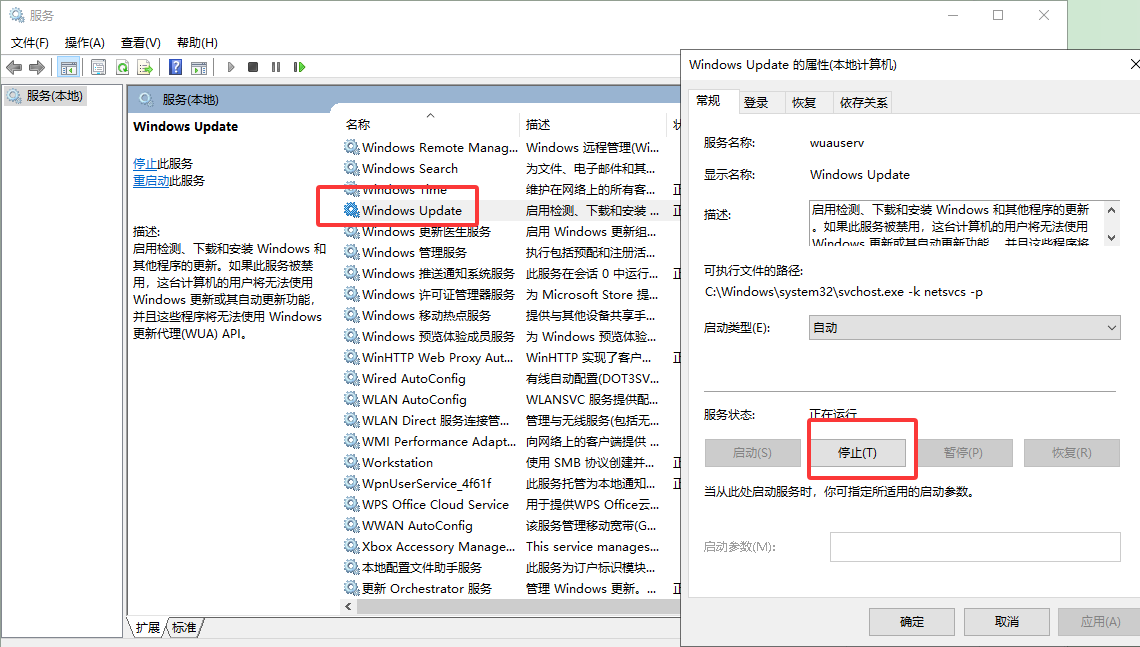Click left arrow of horizontal list scrollbar
Screen dimensions: 1140x647
pyautogui.click(x=348, y=606)
